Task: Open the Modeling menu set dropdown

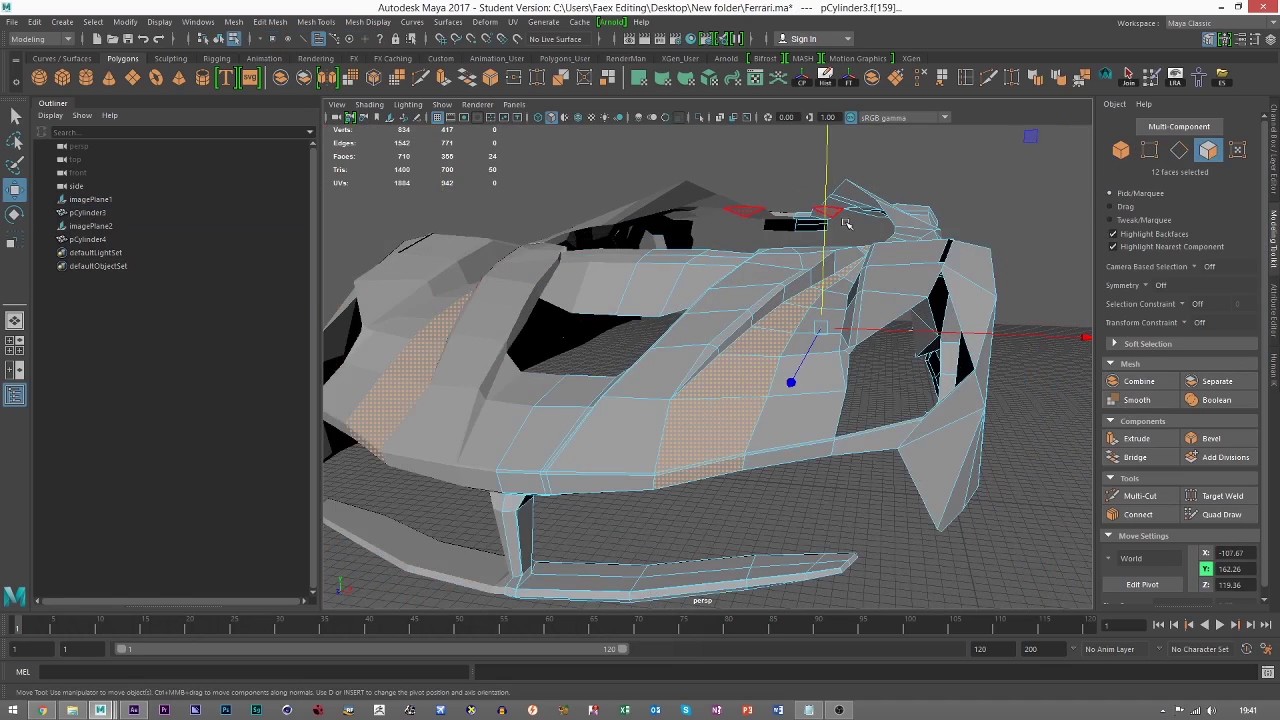Action: [x=40, y=39]
